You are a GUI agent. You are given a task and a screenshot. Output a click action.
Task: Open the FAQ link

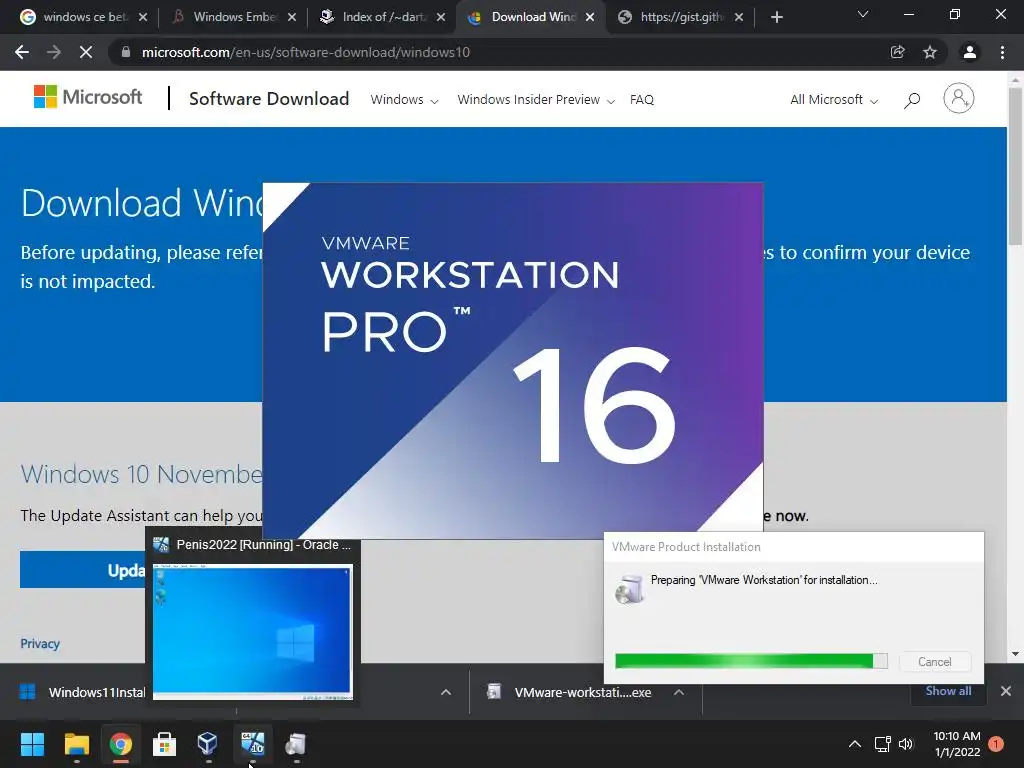641,100
